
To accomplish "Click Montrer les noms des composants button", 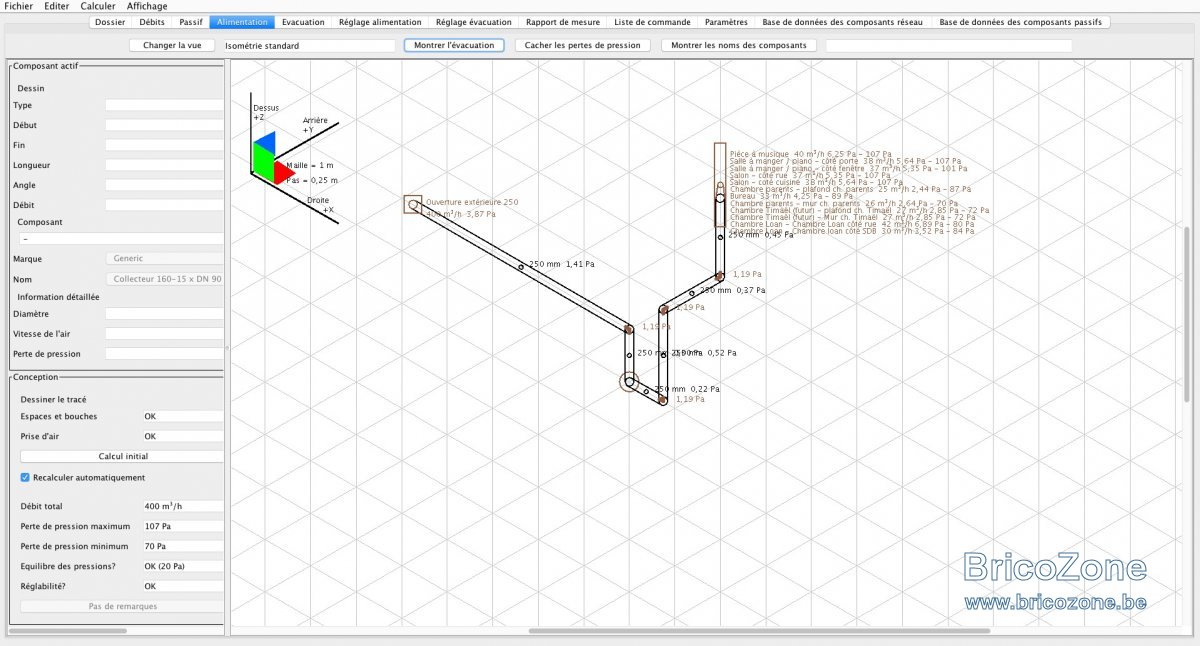I will [739, 46].
